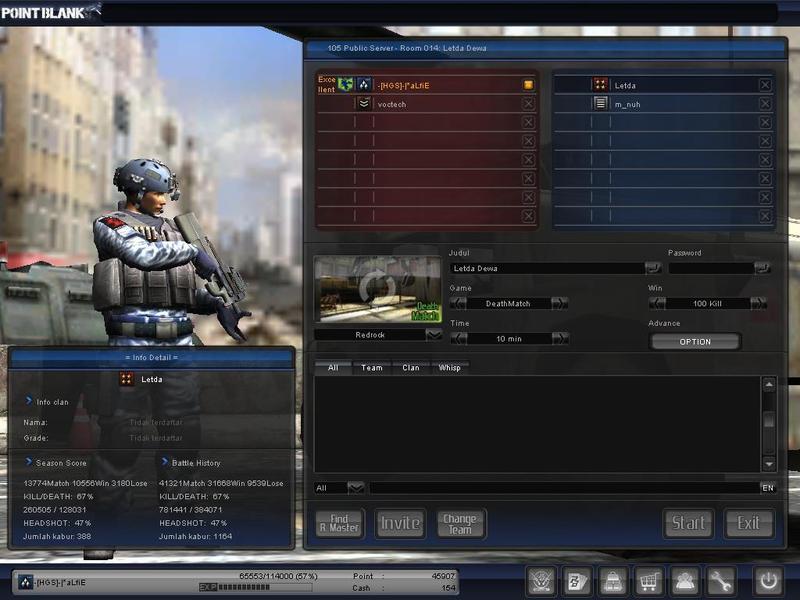Expand the Season Score arrow
The height and width of the screenshot is (600, 800).
pos(29,462)
